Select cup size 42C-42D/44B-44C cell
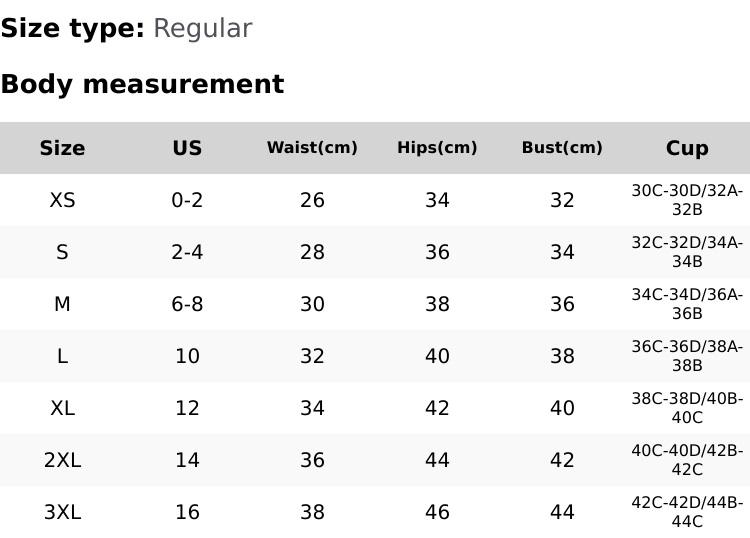750x538 pixels. click(687, 512)
